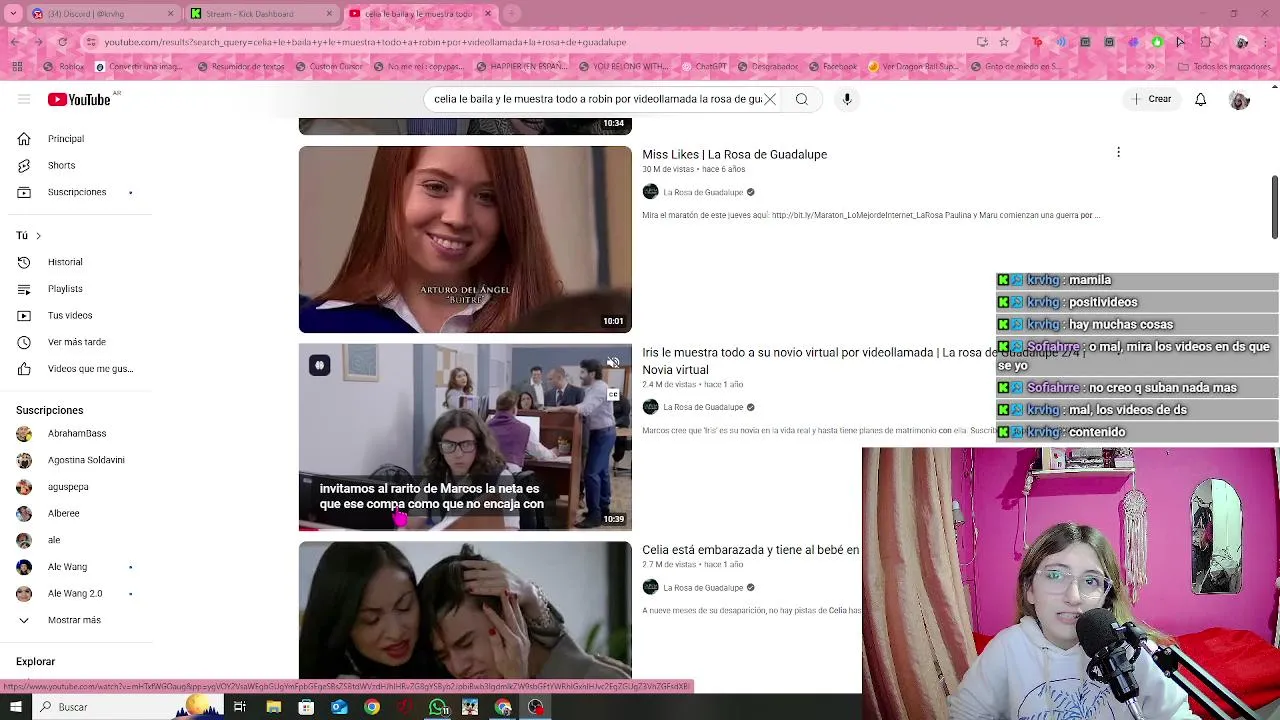
Task: Open the Windows Start menu
Action: coord(15,707)
